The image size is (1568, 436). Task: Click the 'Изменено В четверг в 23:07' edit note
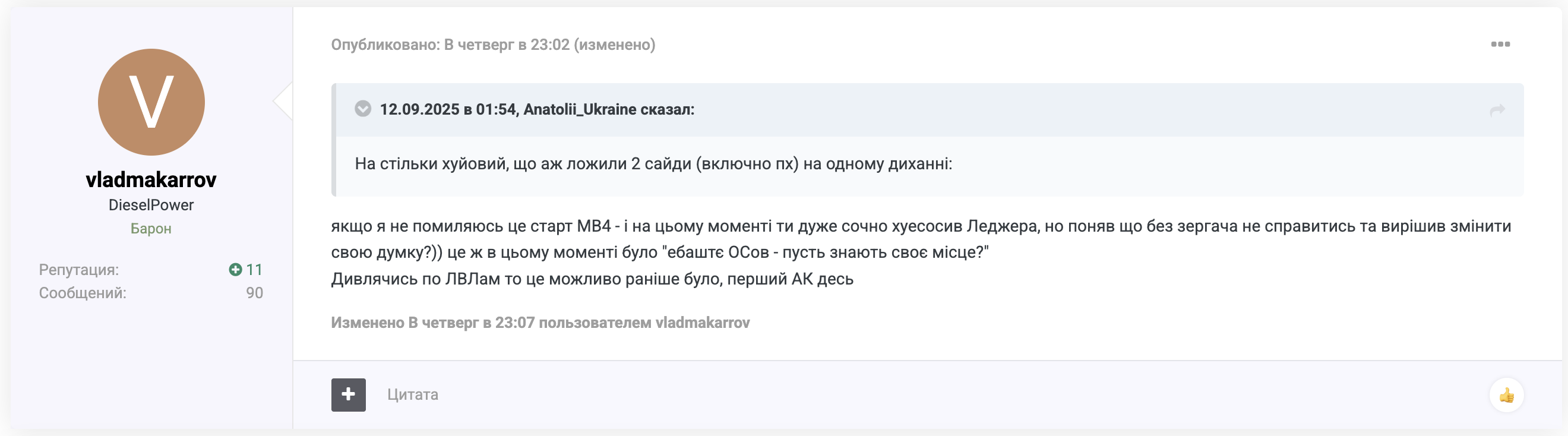tap(540, 323)
